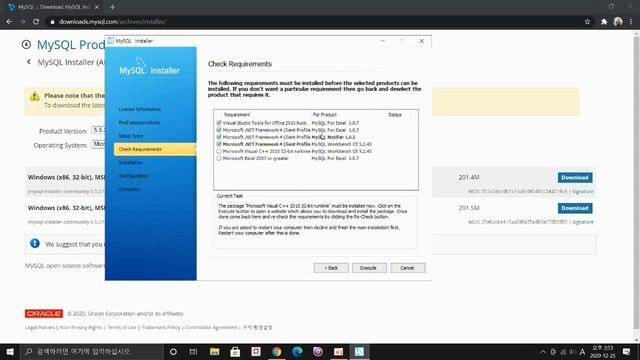Viewport: 640px width, 360px height.
Task: Select Find latest products step in sidebar
Action: [x=139, y=122]
